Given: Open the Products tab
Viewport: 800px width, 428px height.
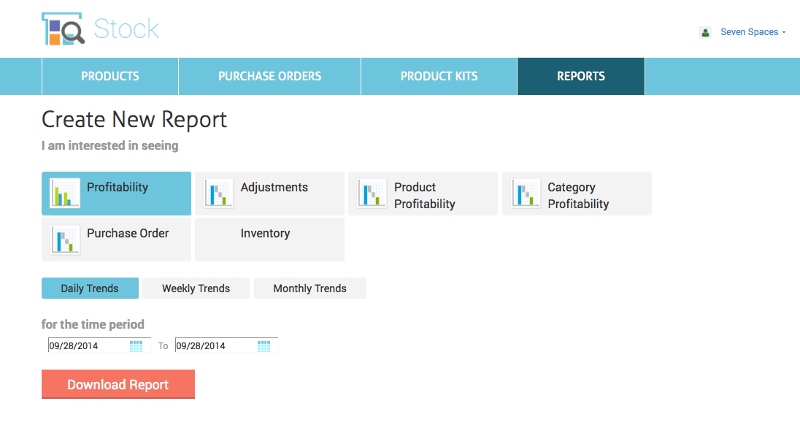Looking at the screenshot, I should point(110,76).
